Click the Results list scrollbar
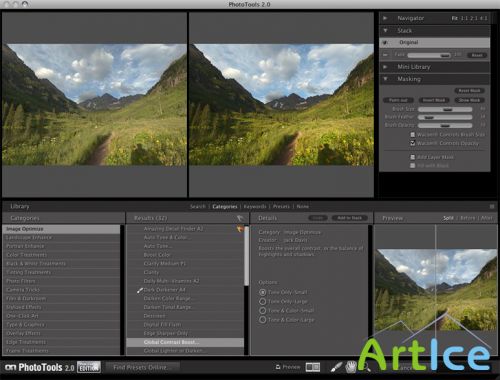Screen dimensions: 500x380 coord(247,256)
